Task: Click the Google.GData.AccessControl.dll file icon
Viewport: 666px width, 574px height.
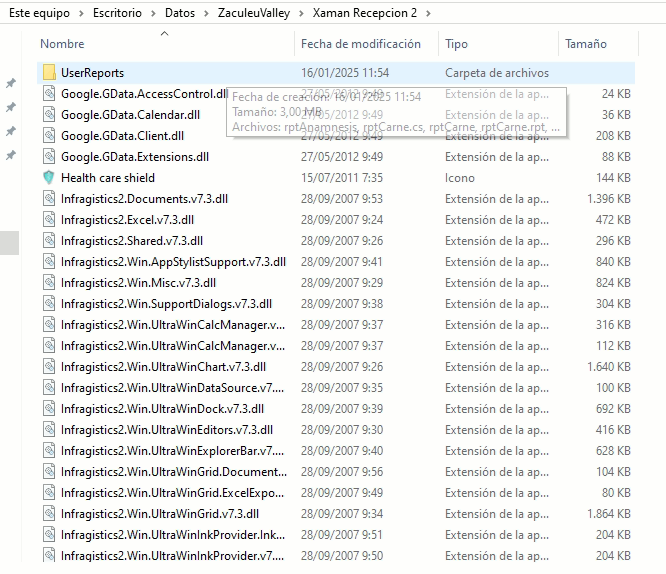Action: point(49,94)
